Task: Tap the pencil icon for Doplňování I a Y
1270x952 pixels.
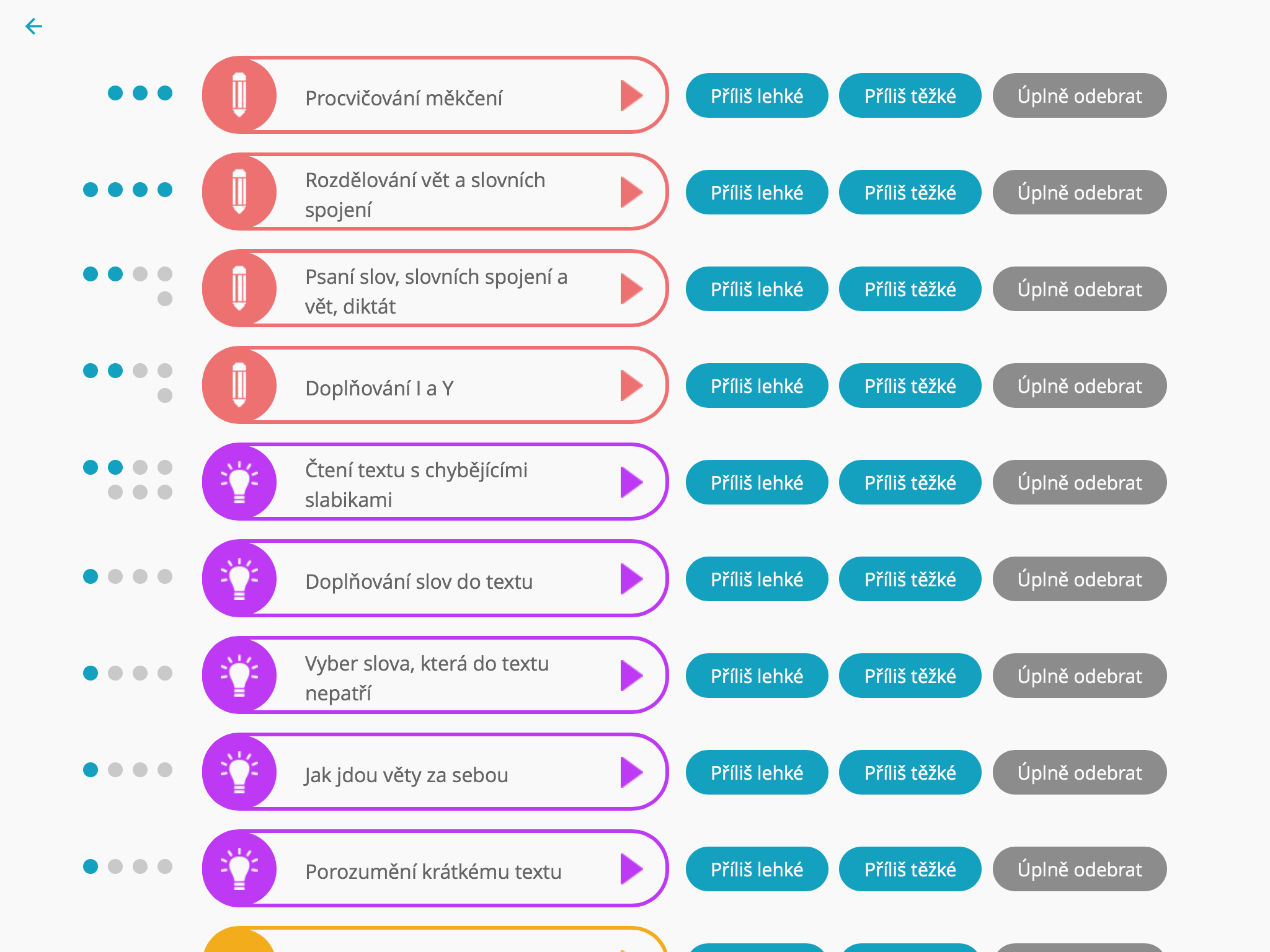Action: (239, 385)
